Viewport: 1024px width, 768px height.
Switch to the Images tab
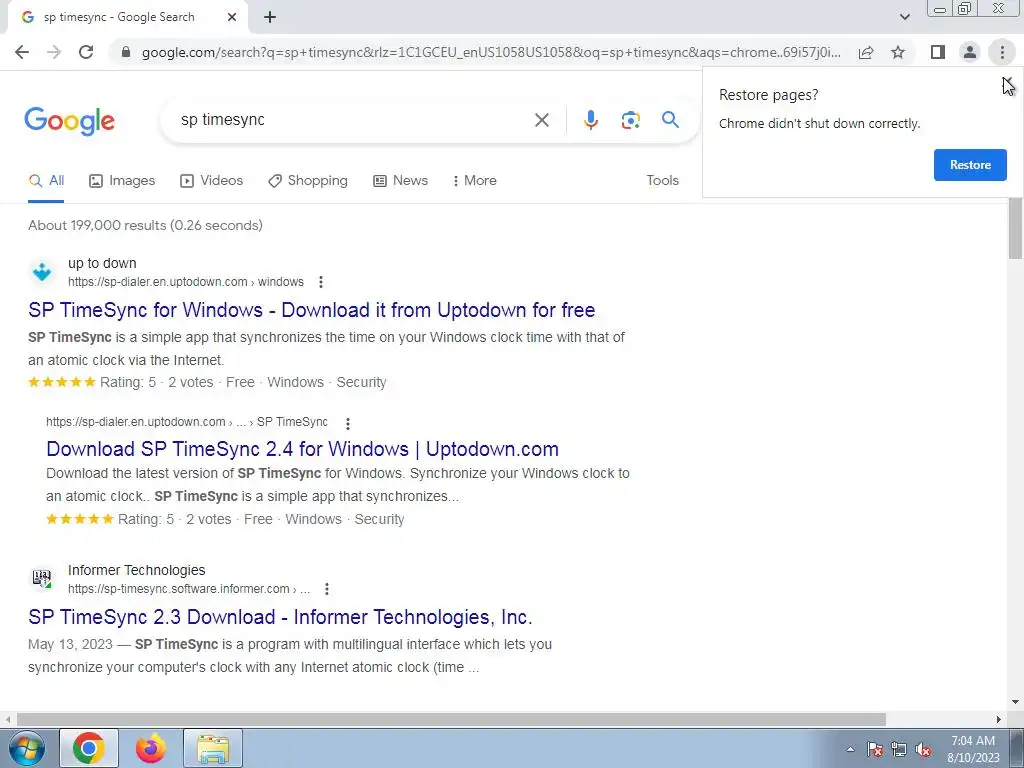coord(122,181)
